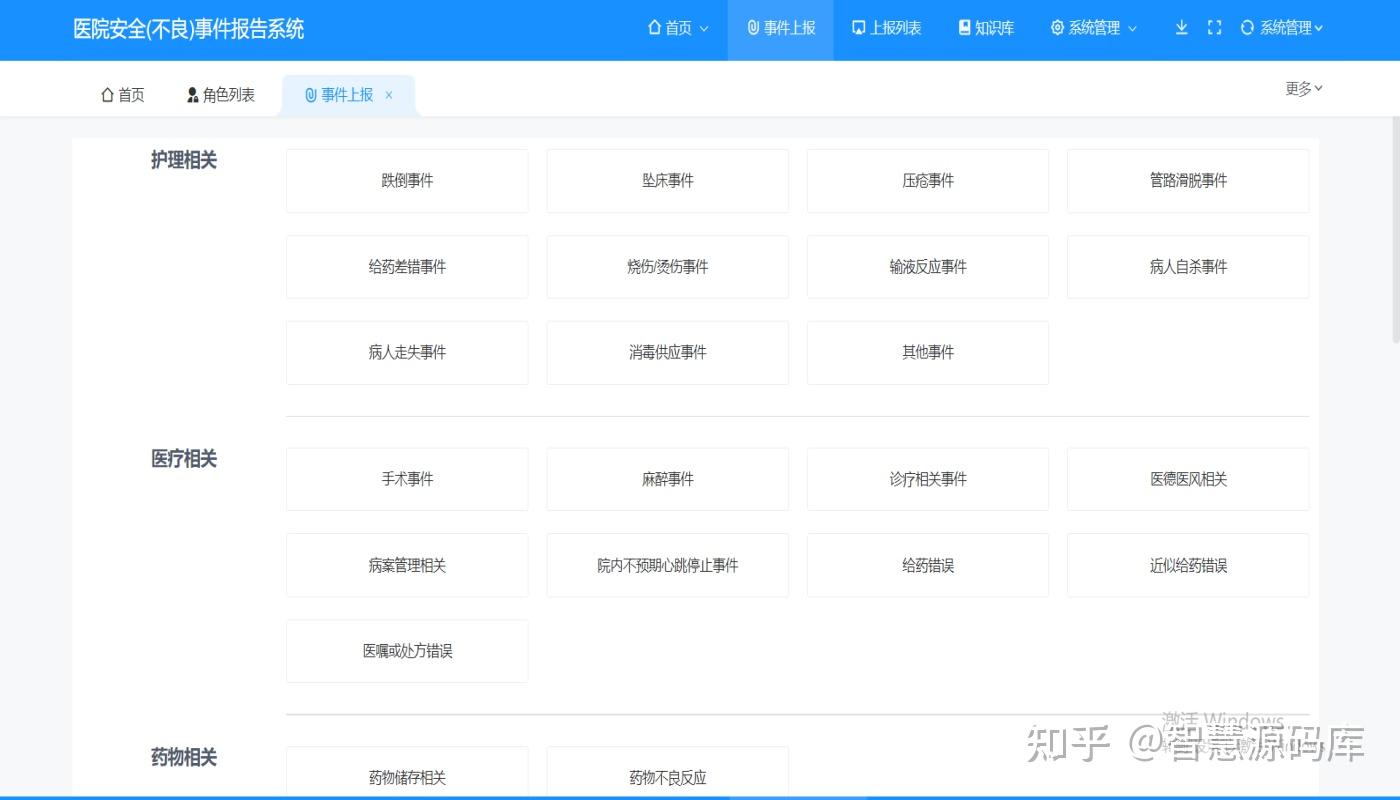Click the 上报列表 icon in navigation
Screen dimensions: 1400x800
coord(858,28)
